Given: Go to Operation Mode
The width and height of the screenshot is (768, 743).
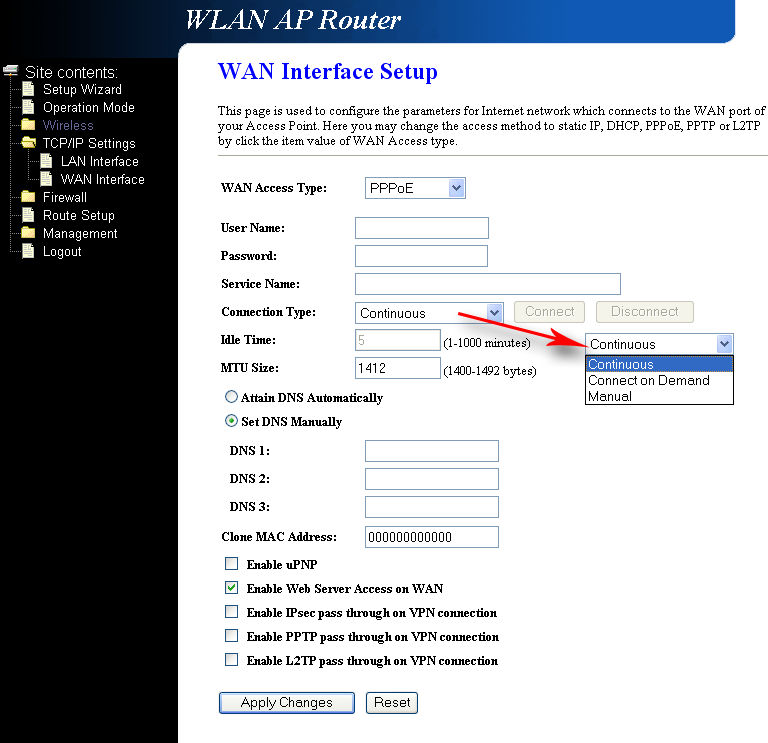Looking at the screenshot, I should (89, 107).
